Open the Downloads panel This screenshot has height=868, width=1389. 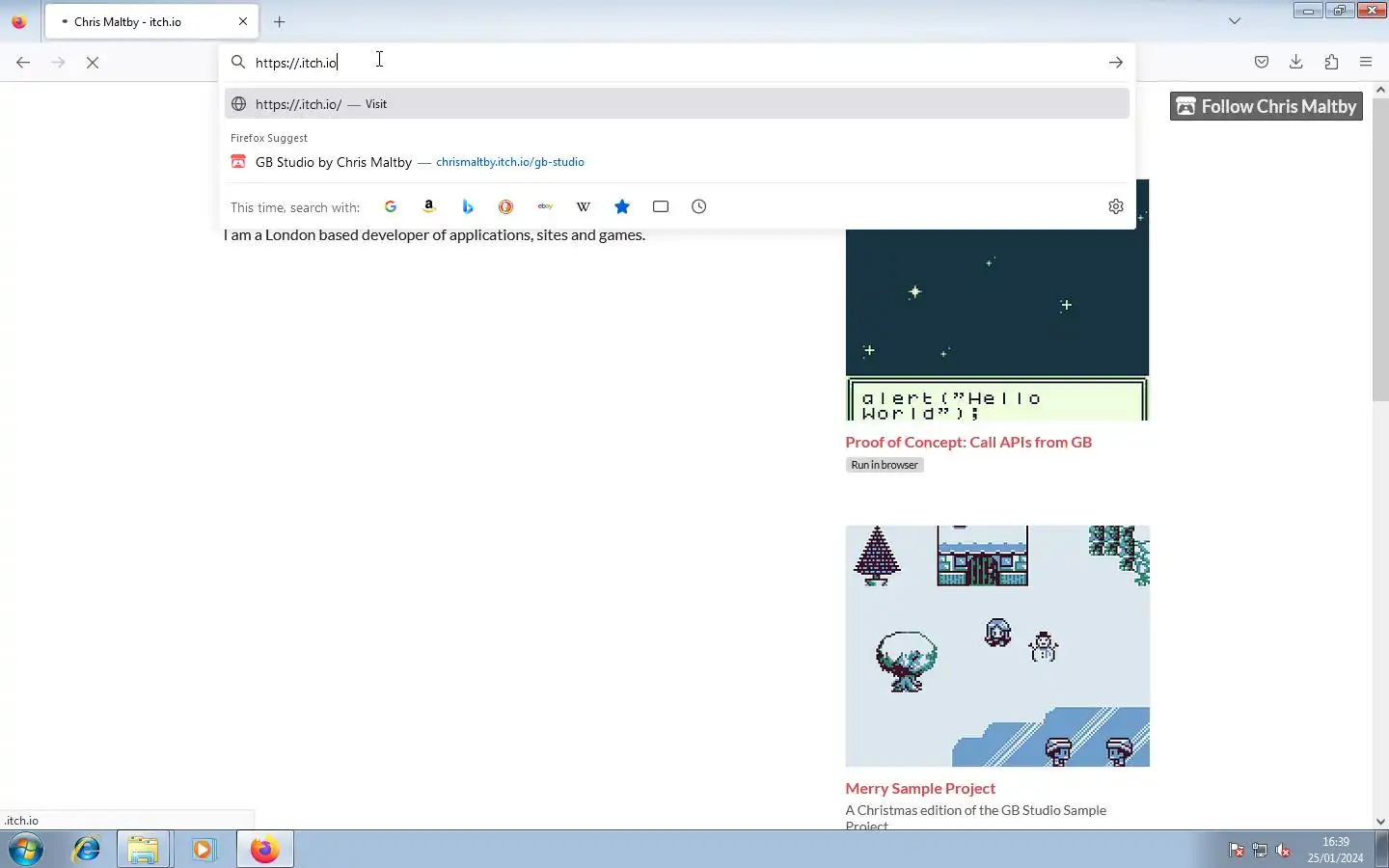tap(1295, 62)
